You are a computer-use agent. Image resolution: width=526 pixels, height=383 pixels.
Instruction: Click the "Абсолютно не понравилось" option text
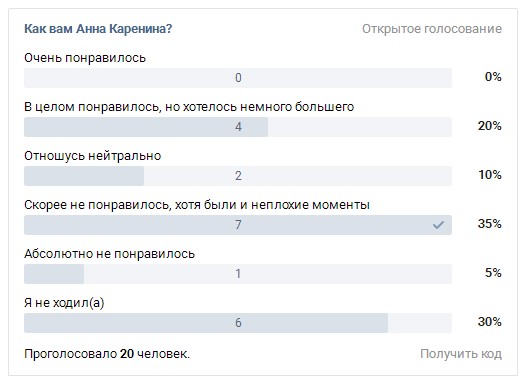[x=109, y=254]
